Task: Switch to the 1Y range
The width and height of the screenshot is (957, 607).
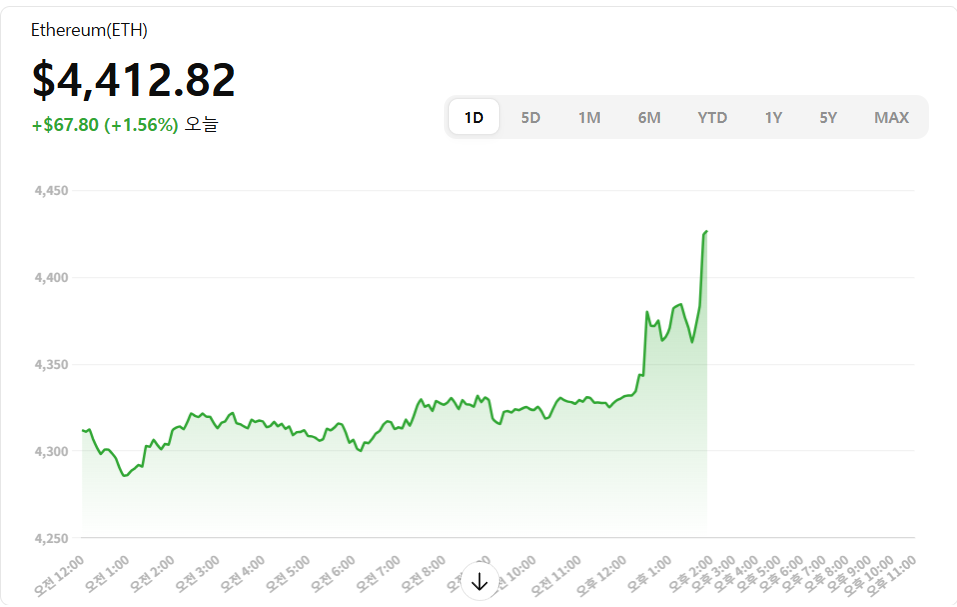Action: coord(773,117)
